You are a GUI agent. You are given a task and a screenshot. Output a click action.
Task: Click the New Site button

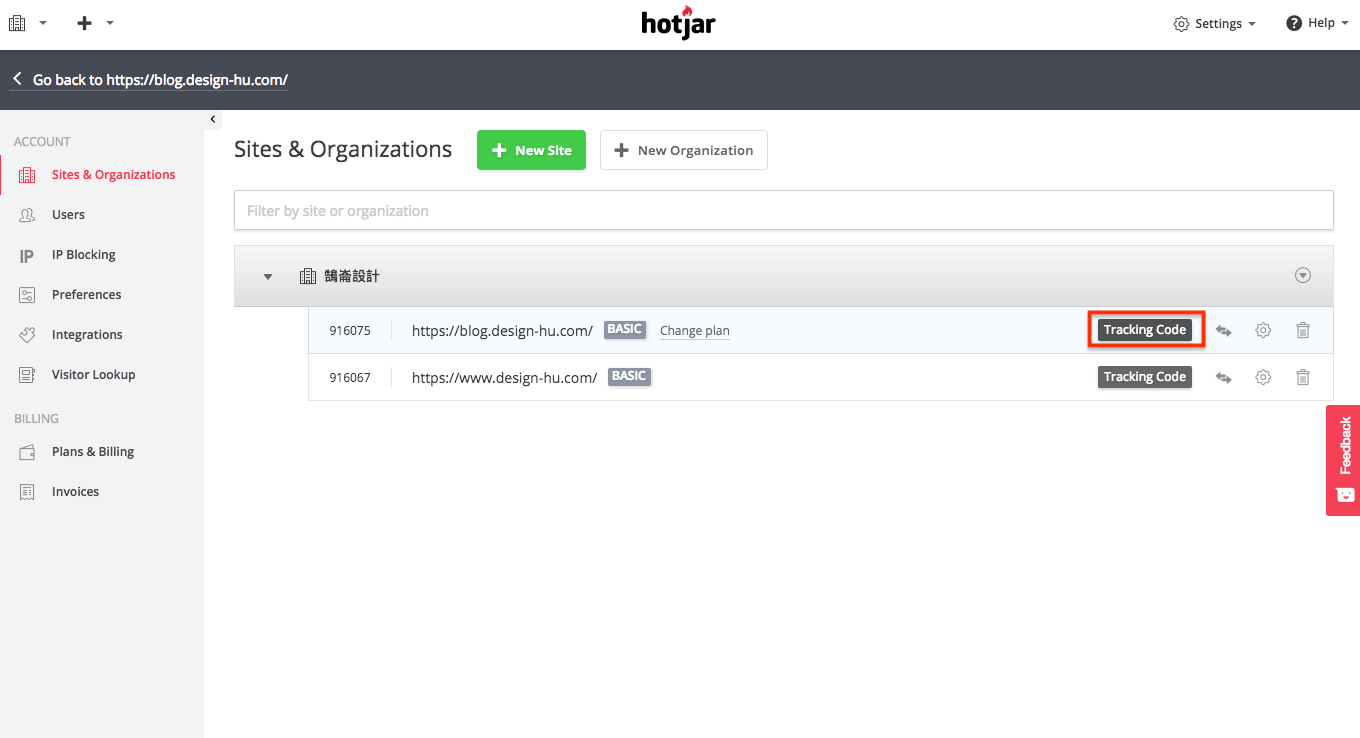tap(531, 150)
